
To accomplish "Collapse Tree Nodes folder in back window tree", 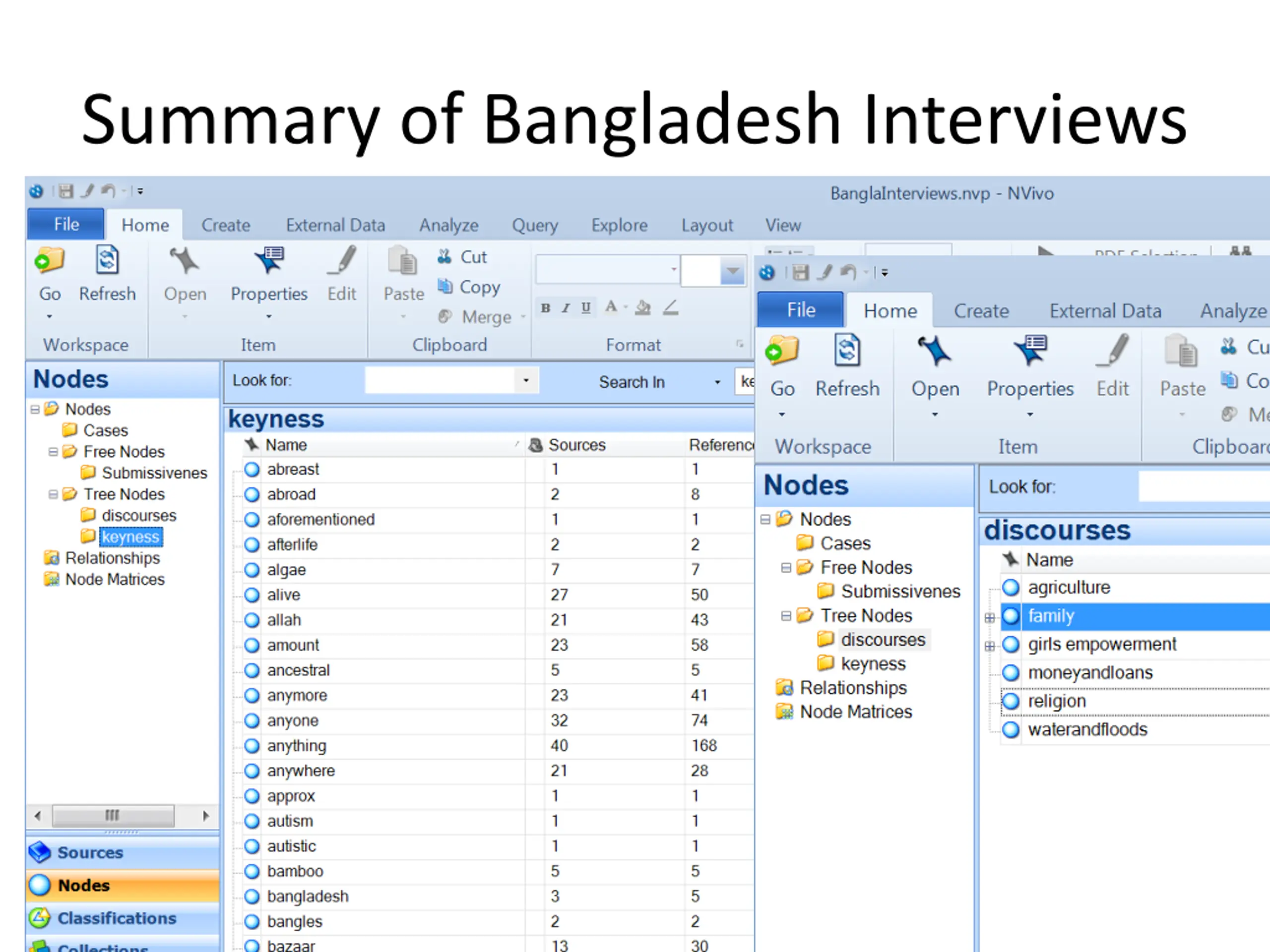I will [53, 495].
